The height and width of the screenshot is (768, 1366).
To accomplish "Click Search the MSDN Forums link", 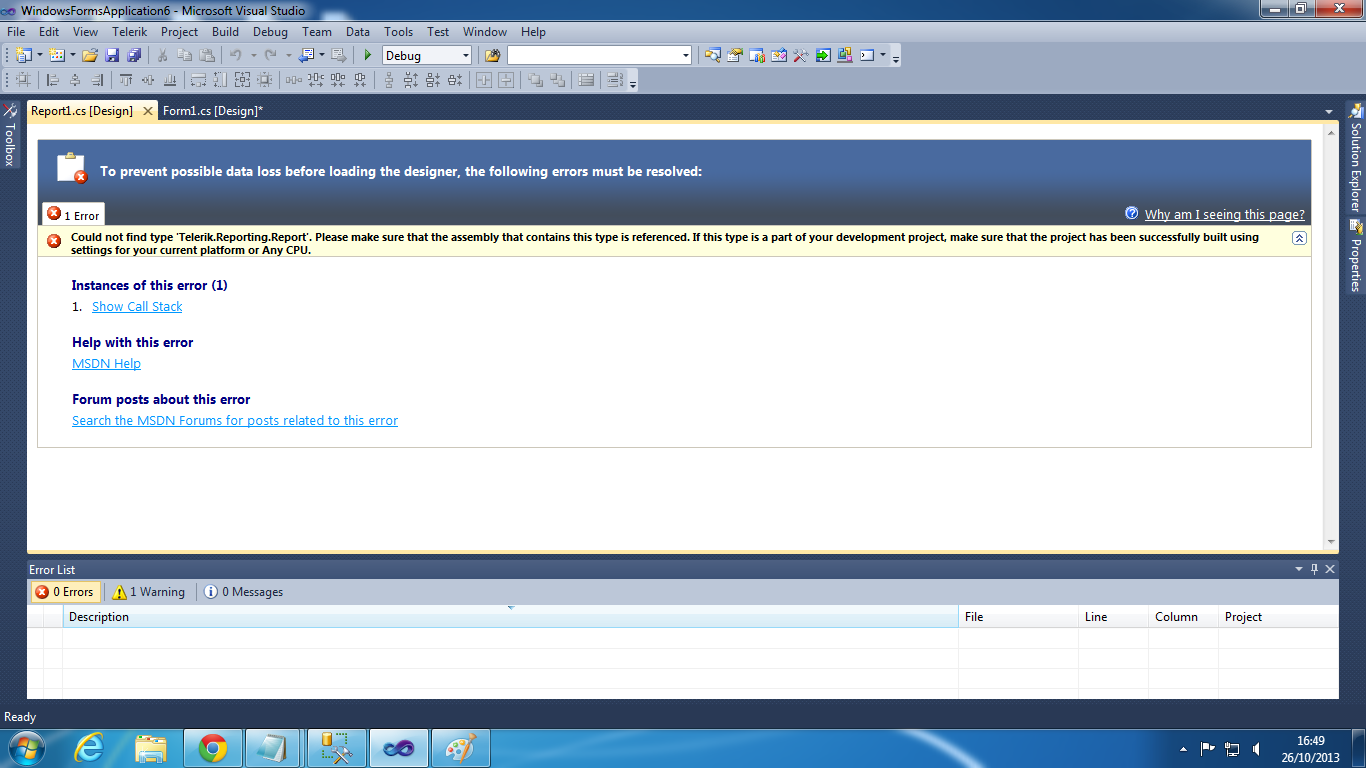I will coord(235,421).
